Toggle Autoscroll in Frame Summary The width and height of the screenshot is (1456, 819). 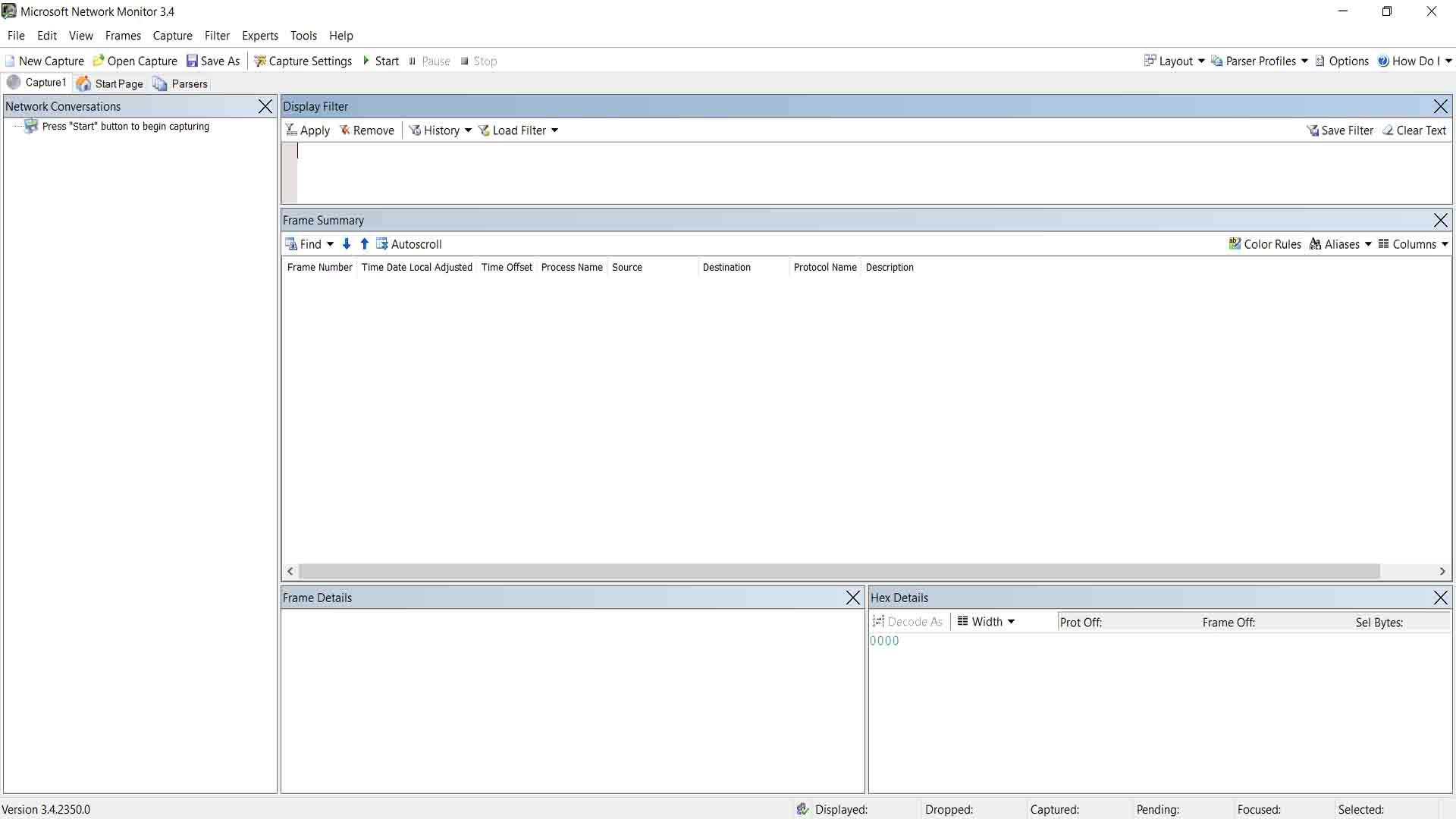pyautogui.click(x=409, y=243)
